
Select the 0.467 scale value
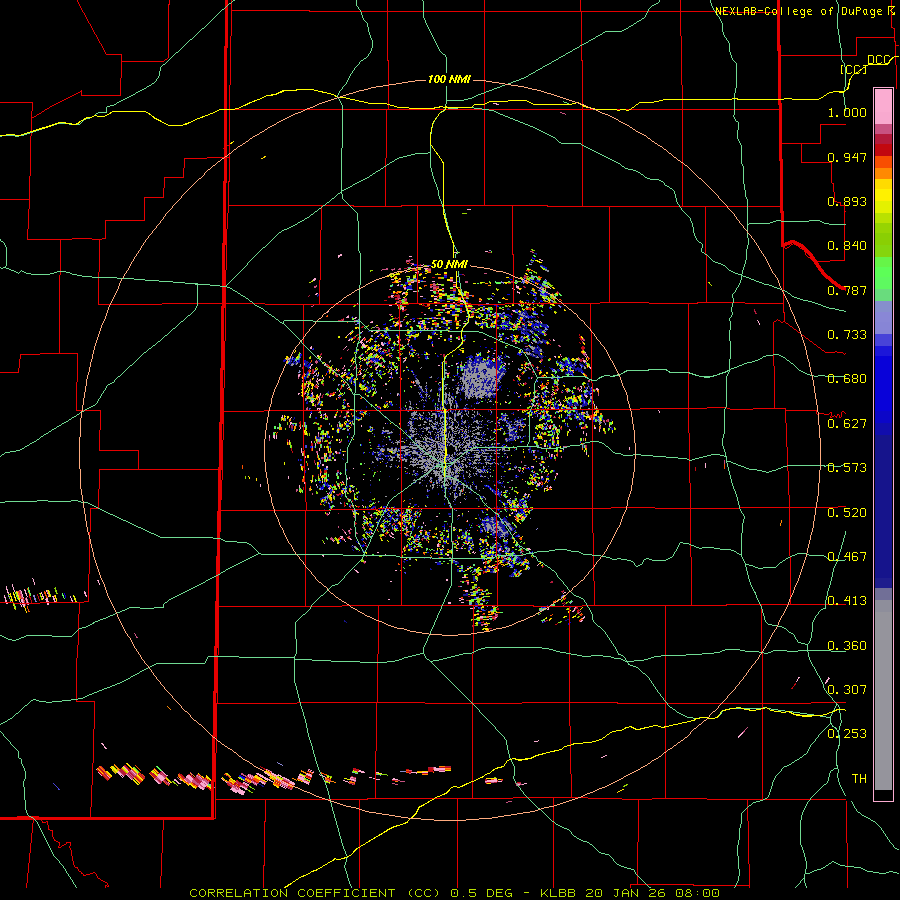pyautogui.click(x=847, y=557)
